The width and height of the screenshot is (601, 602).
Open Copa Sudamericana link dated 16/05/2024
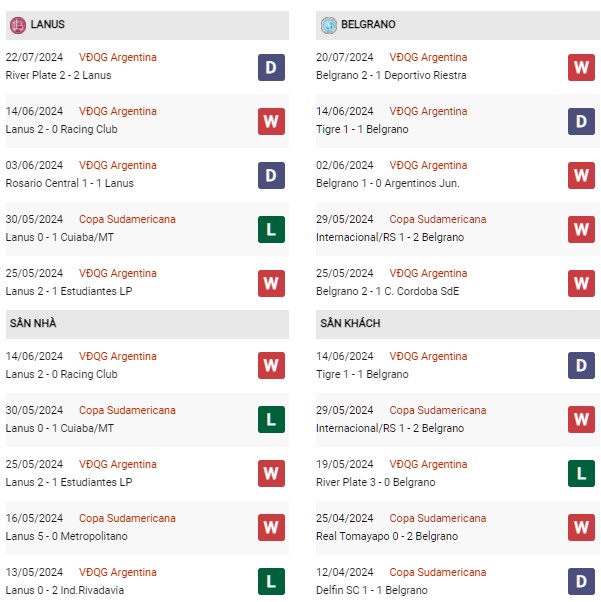click(x=127, y=518)
